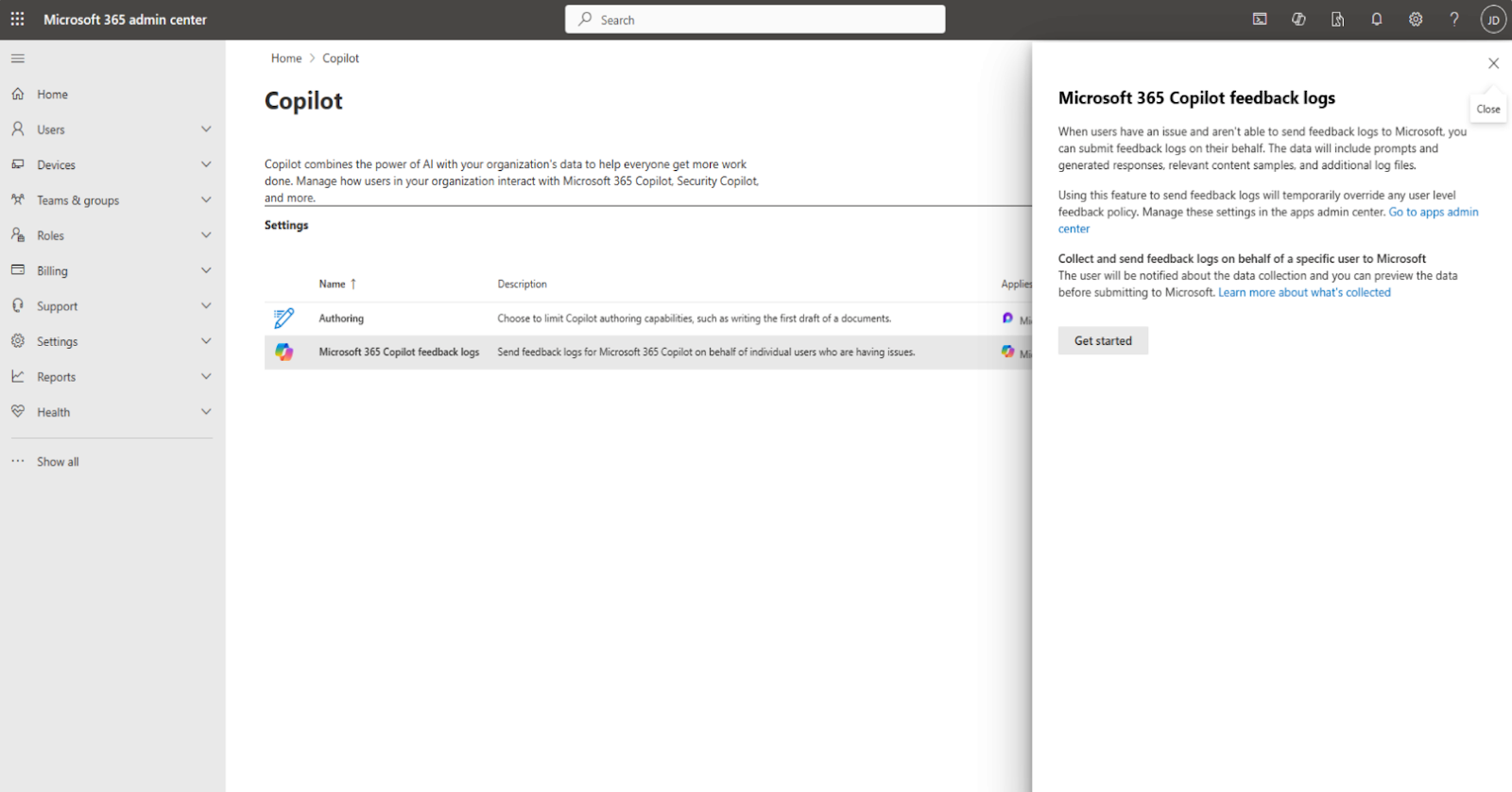
Task: Click the Home house icon in sidebar
Action: click(x=18, y=94)
